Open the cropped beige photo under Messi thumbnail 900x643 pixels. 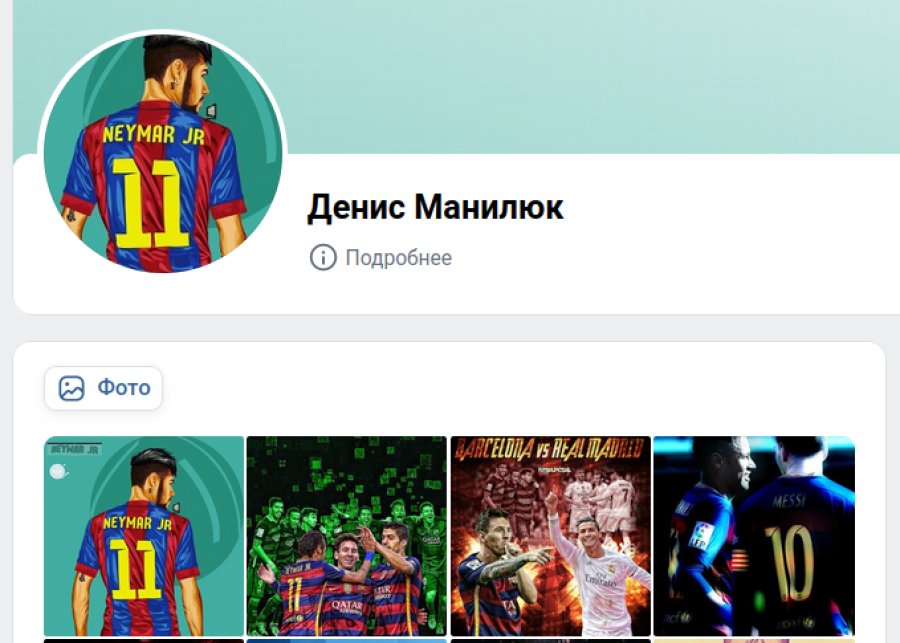click(754, 641)
